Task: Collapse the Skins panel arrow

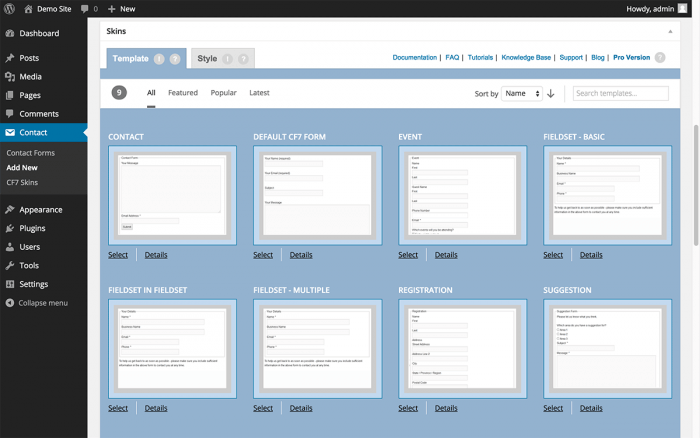Action: [670, 31]
